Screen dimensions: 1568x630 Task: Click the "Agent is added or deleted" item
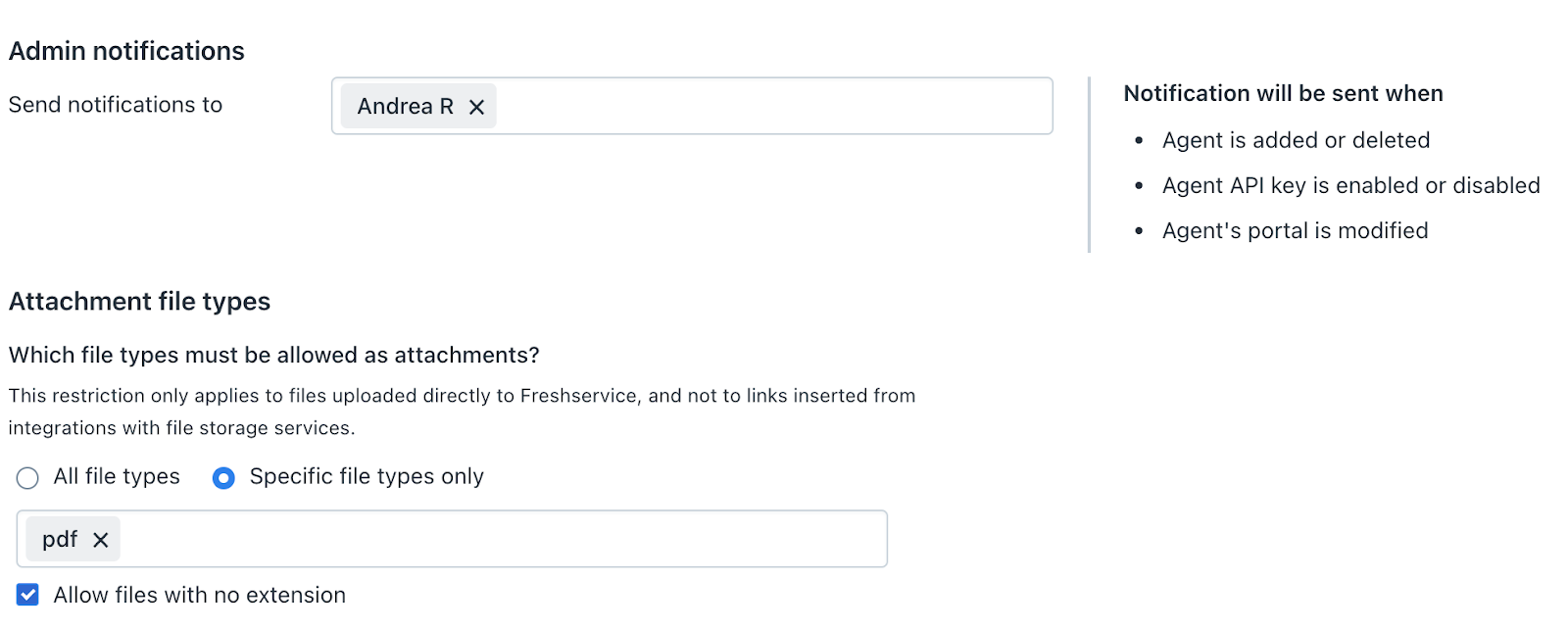[1296, 140]
